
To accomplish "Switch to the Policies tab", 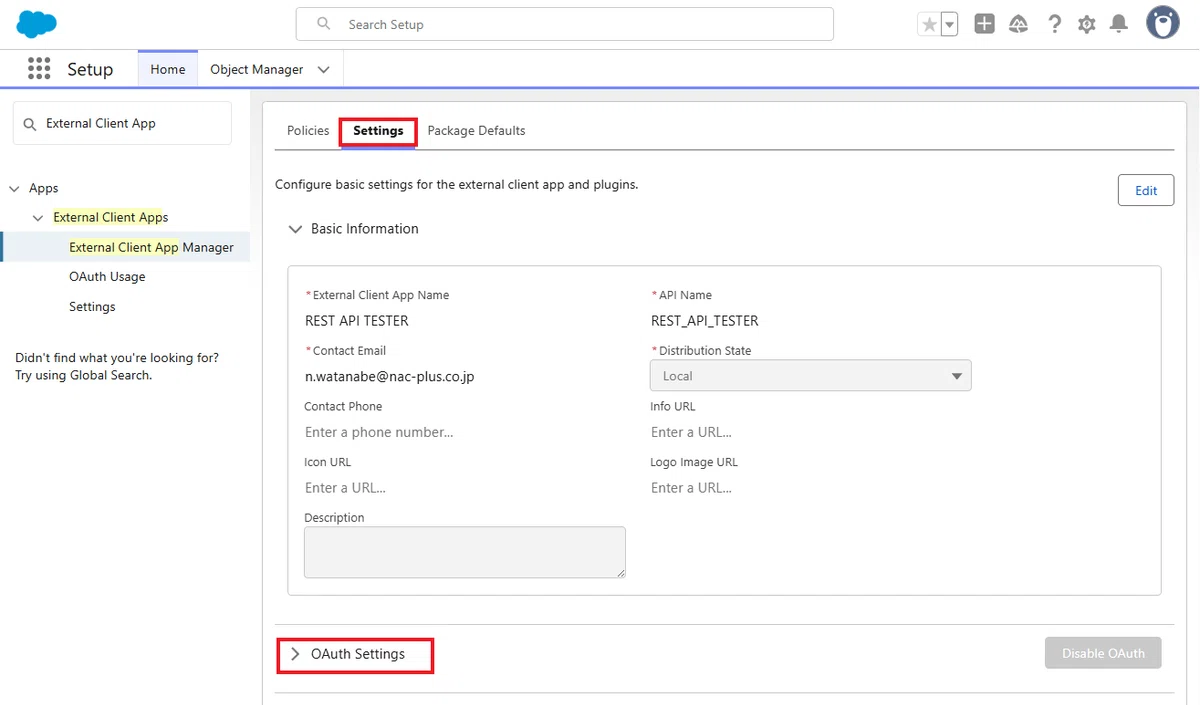I will (x=308, y=131).
